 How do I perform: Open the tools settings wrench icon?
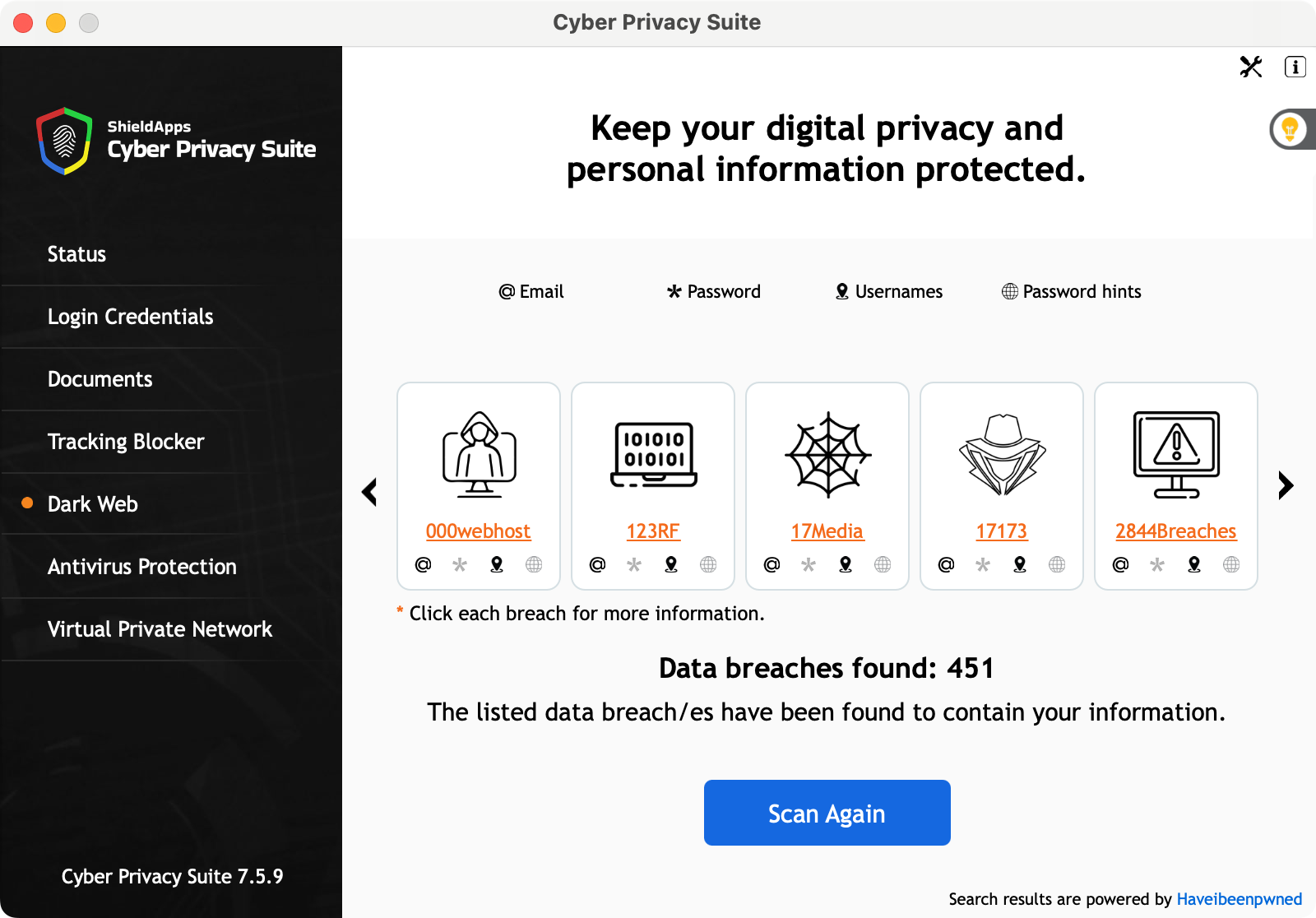pos(1251,67)
